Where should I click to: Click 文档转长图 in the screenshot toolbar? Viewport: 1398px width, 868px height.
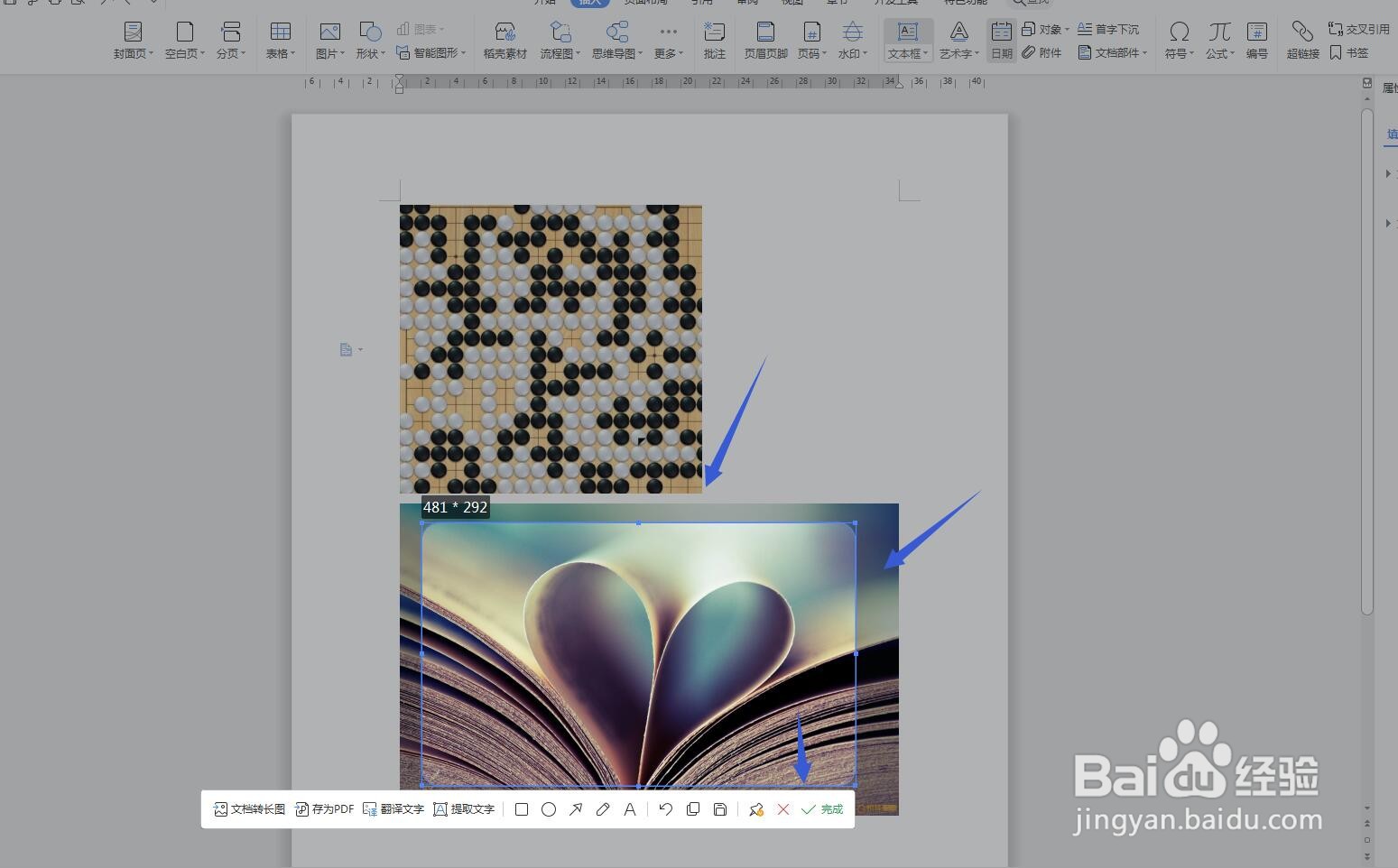point(249,809)
